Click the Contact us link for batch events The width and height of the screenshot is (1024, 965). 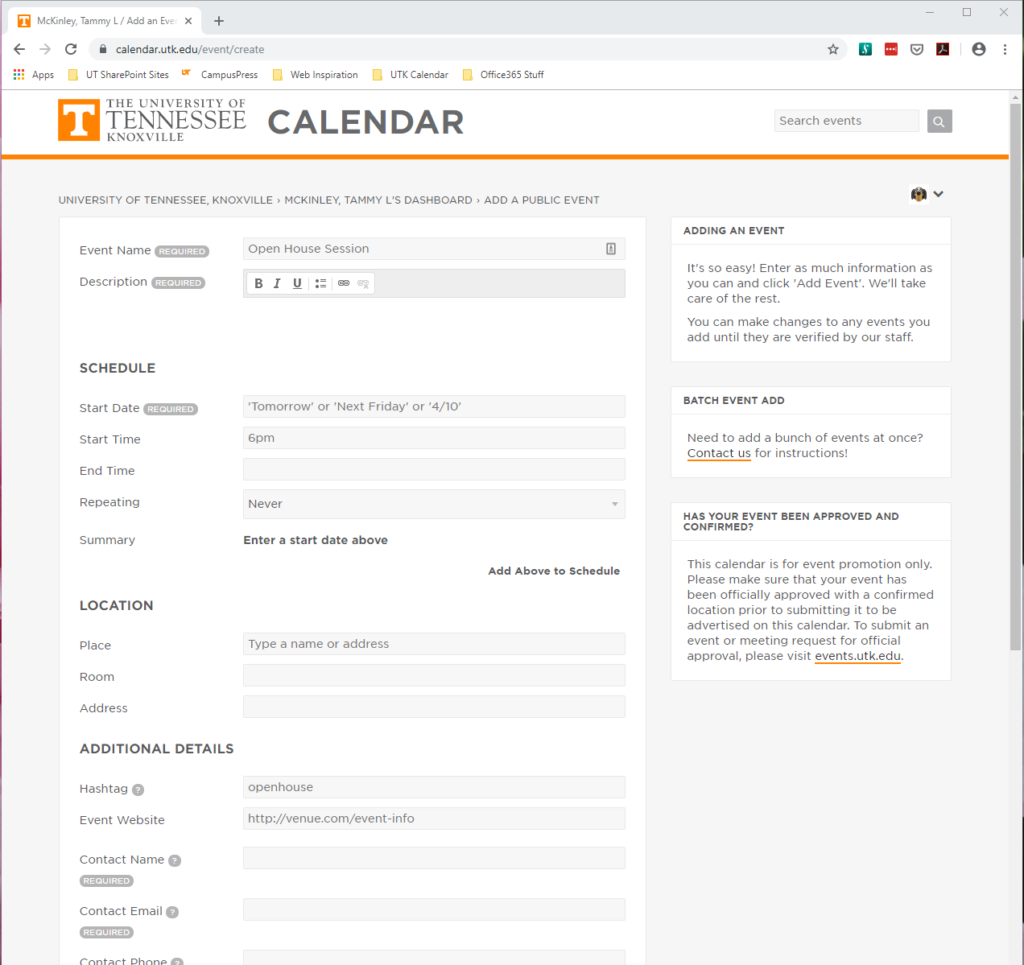(x=718, y=453)
